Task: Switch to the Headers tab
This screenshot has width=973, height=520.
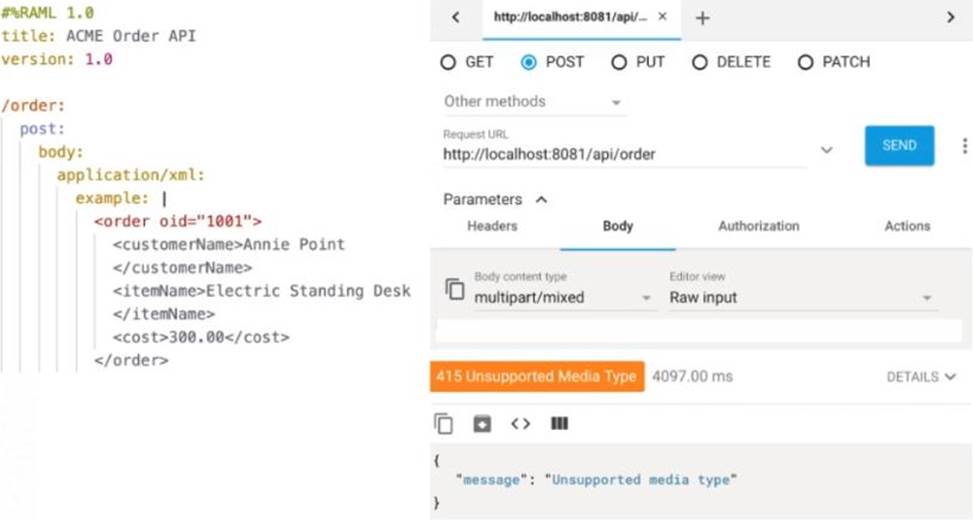Action: pyautogui.click(x=492, y=226)
